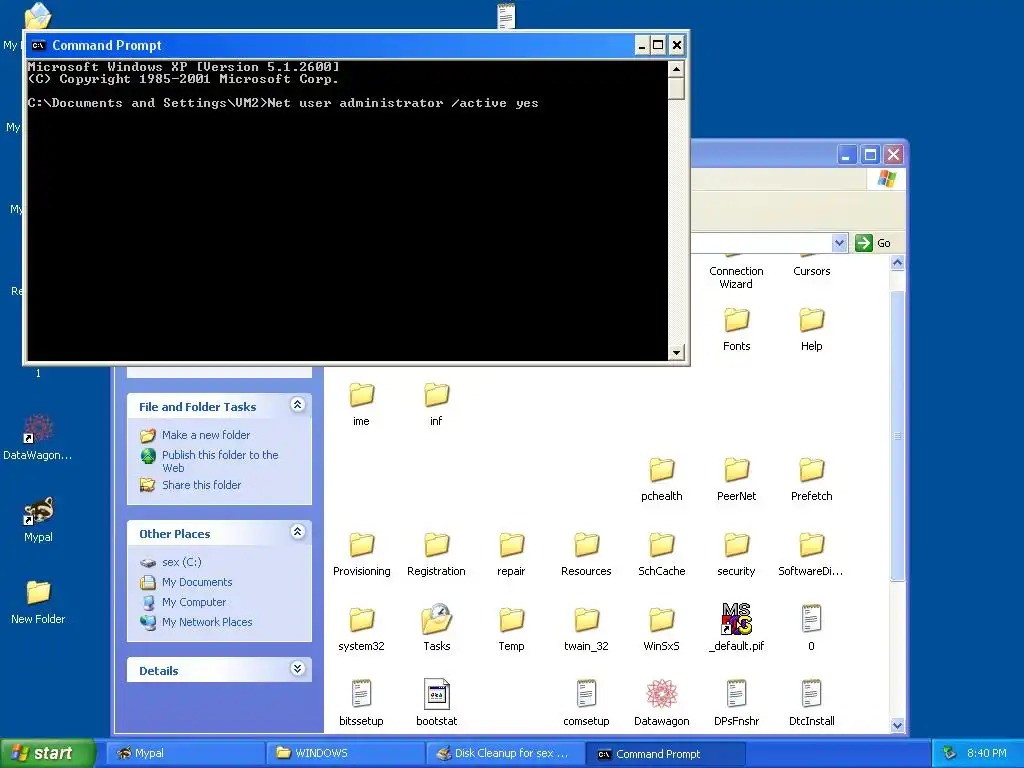The width and height of the screenshot is (1024, 768).
Task: Click the Go button in address bar
Action: (x=873, y=243)
